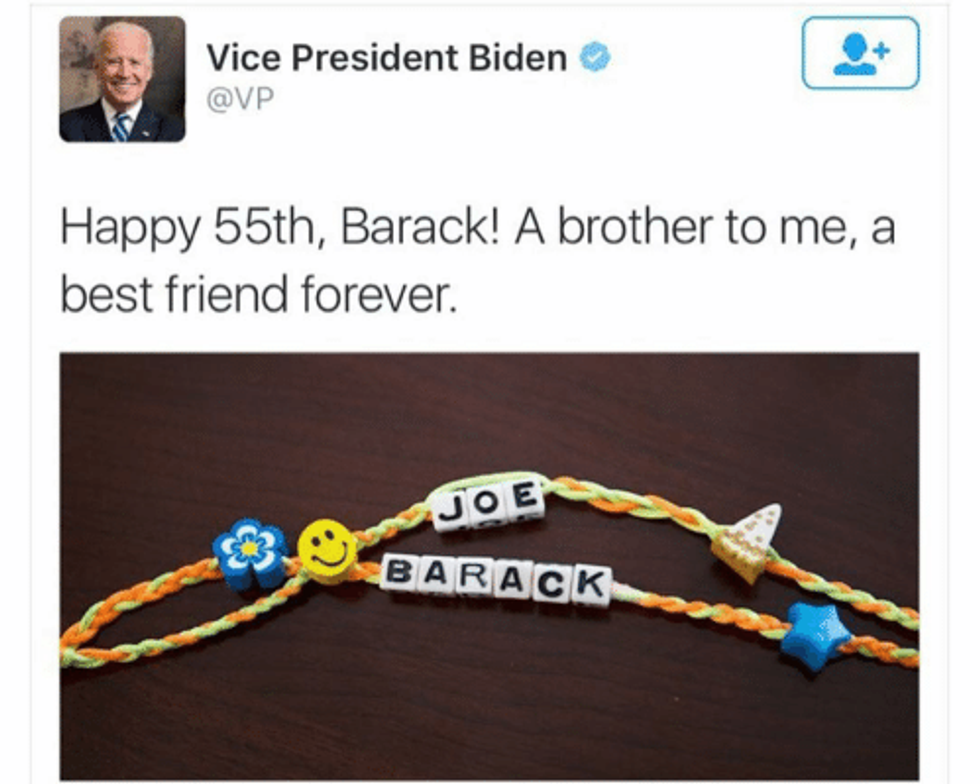Click the BARACK letter beads
The image size is (980, 784).
click(x=496, y=578)
